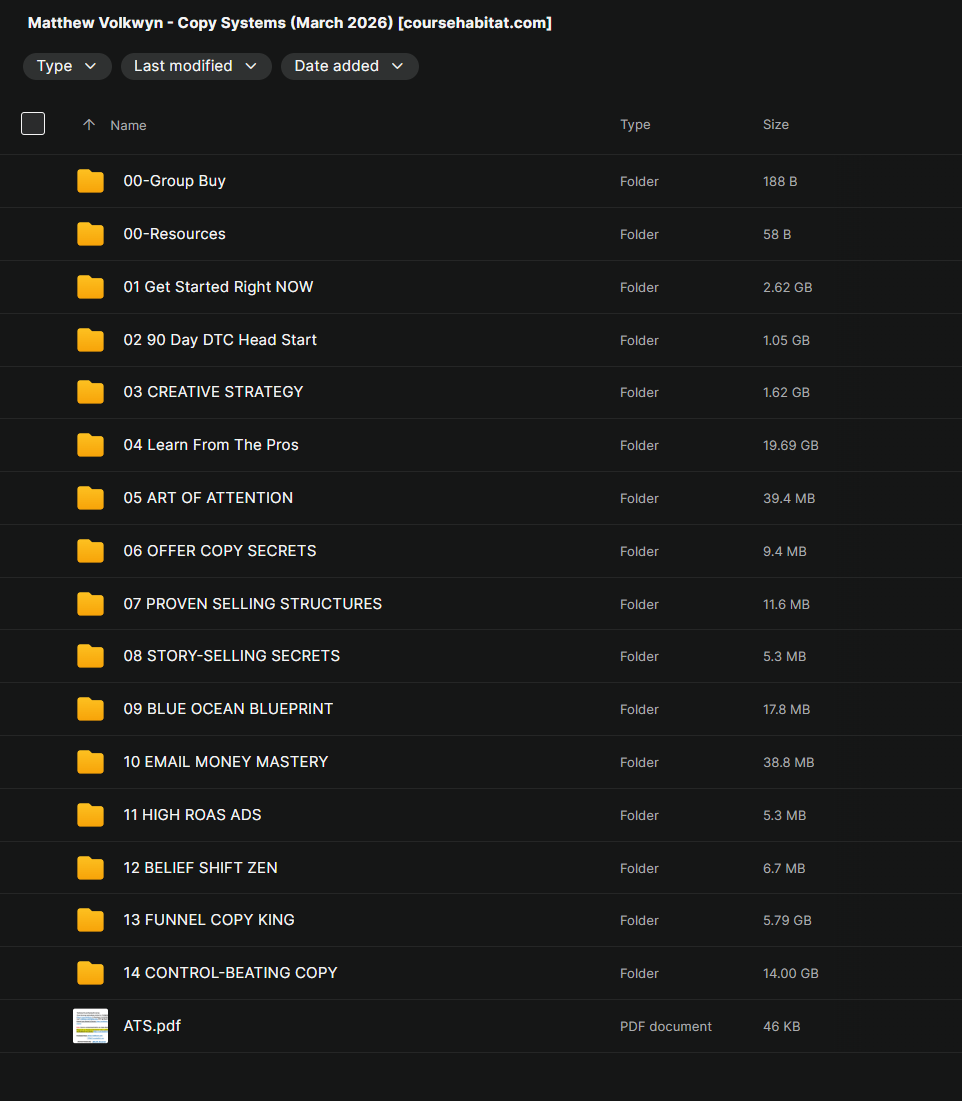The height and width of the screenshot is (1101, 962).
Task: Click folder icon for 13 FUNNEL COPY KING
Action: point(91,920)
